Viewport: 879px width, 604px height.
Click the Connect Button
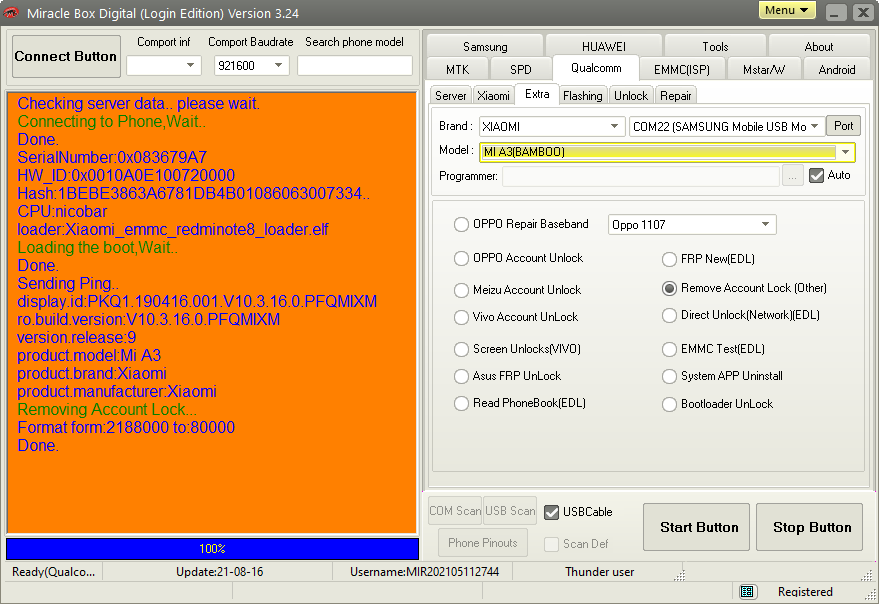(66, 56)
